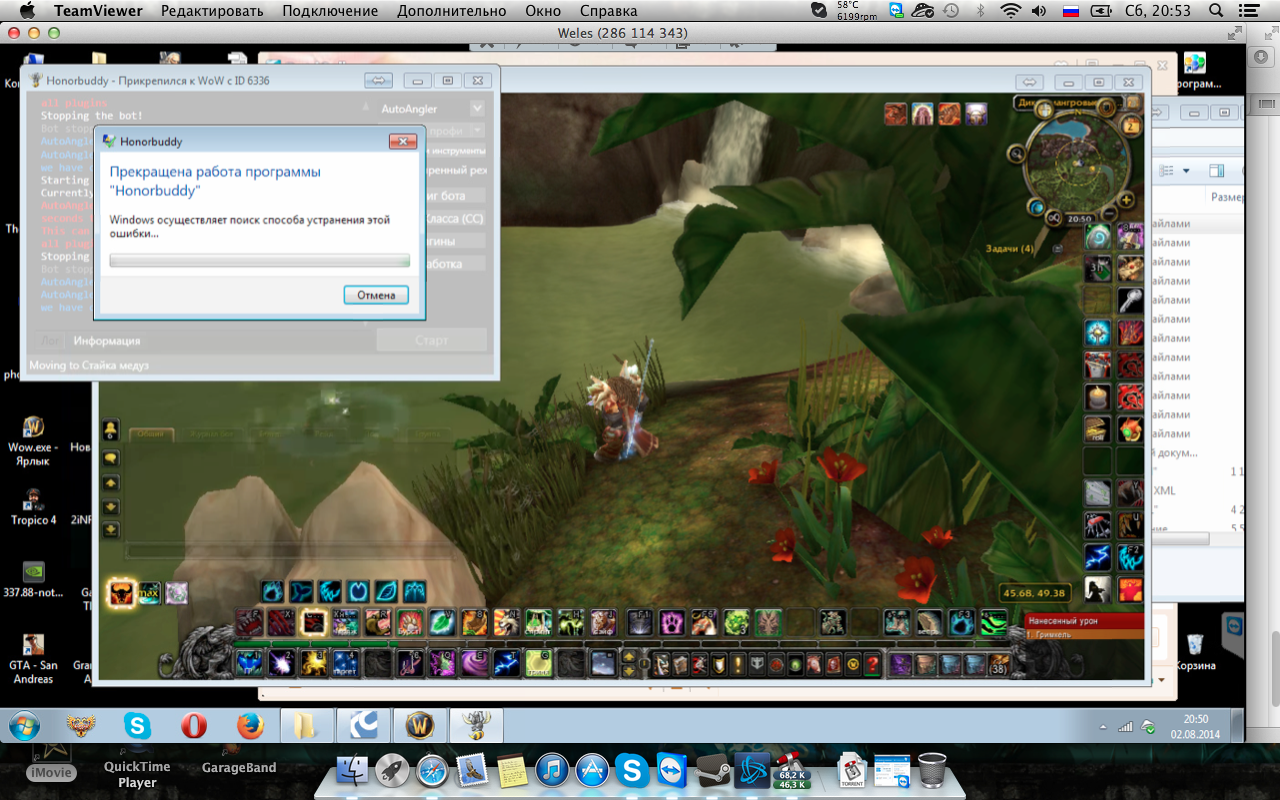Screen dimensions: 1280x800
Task: Open the AutoAngler bot dropdown
Action: click(x=477, y=108)
